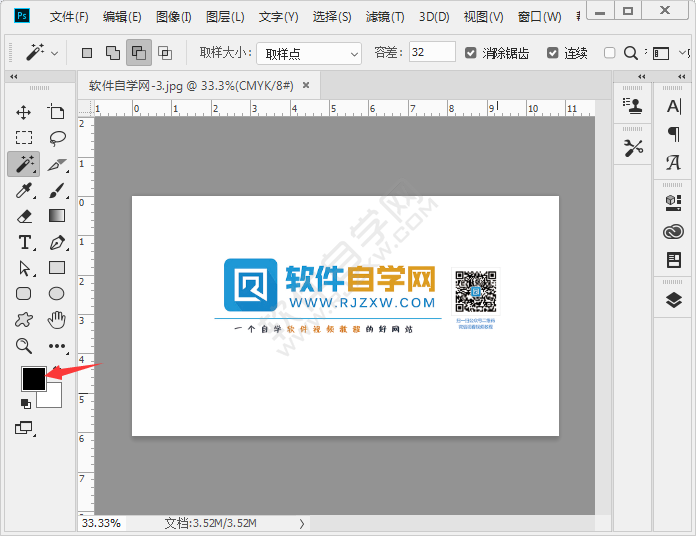The image size is (696, 536).
Task: Open the 编辑(E) menu
Action: pyautogui.click(x=122, y=17)
